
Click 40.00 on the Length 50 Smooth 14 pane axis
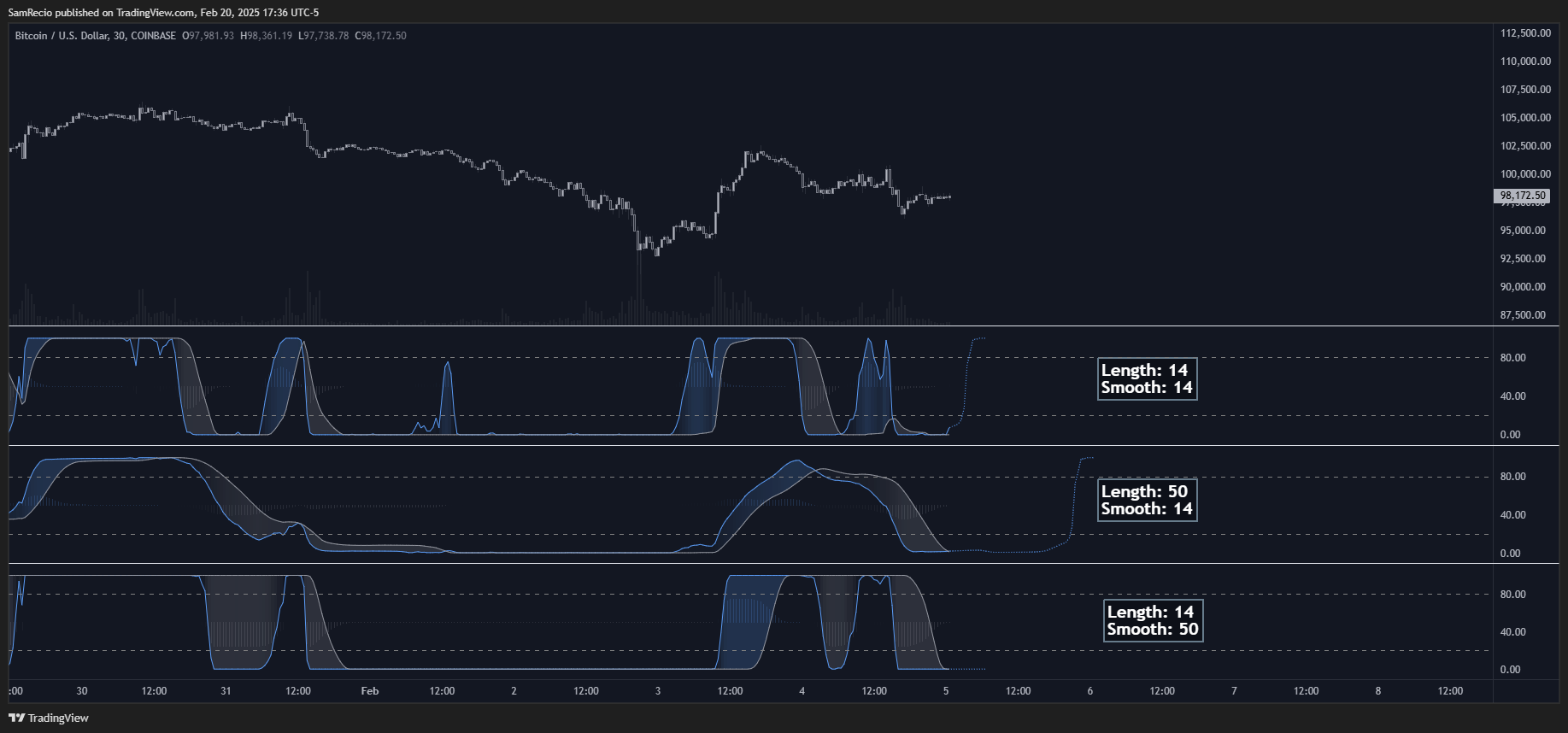point(1512,515)
